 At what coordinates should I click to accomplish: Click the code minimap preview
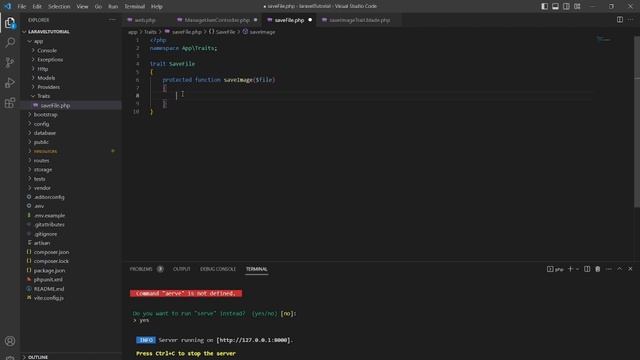(x=604, y=40)
